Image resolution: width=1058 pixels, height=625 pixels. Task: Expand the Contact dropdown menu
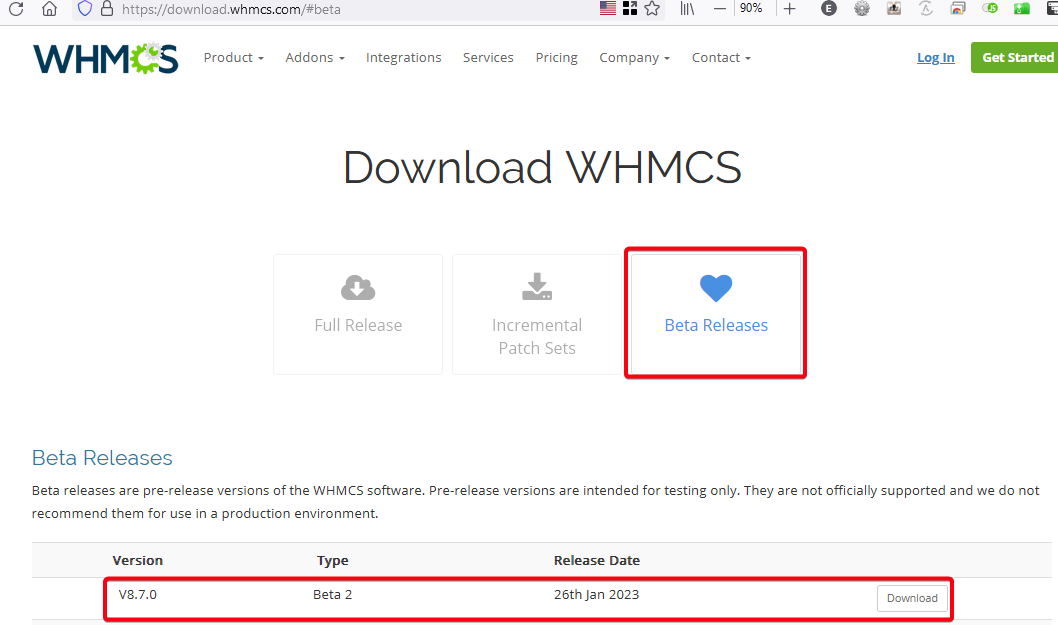(x=721, y=58)
